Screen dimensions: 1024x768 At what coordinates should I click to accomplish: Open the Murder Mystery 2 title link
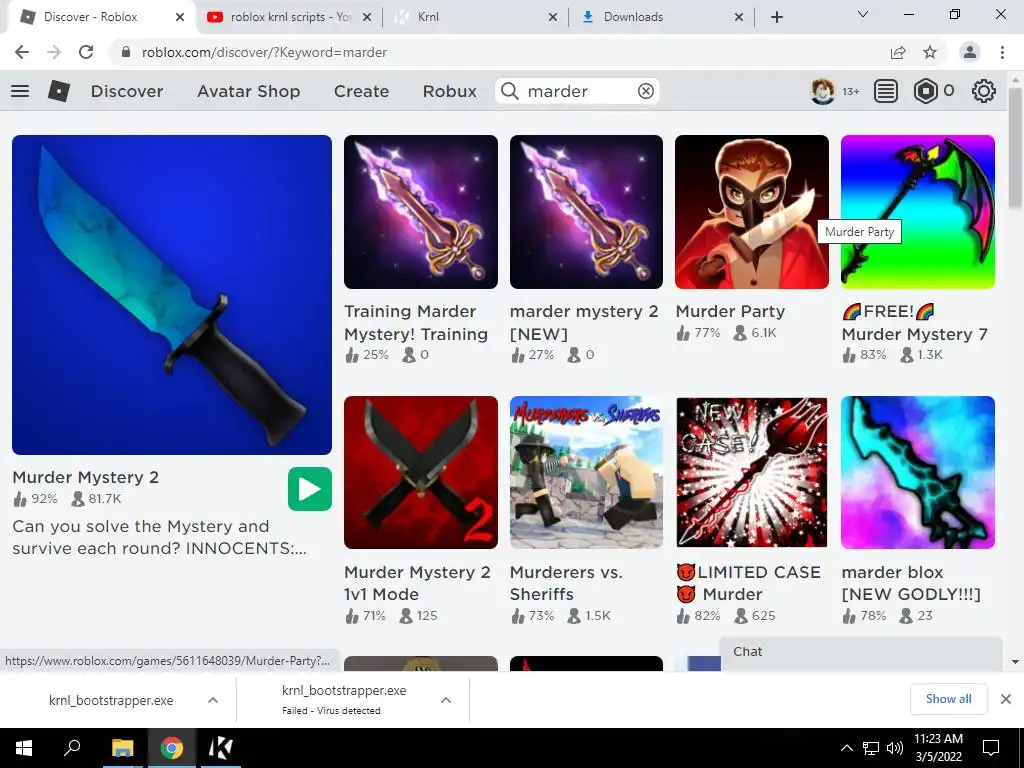(86, 477)
